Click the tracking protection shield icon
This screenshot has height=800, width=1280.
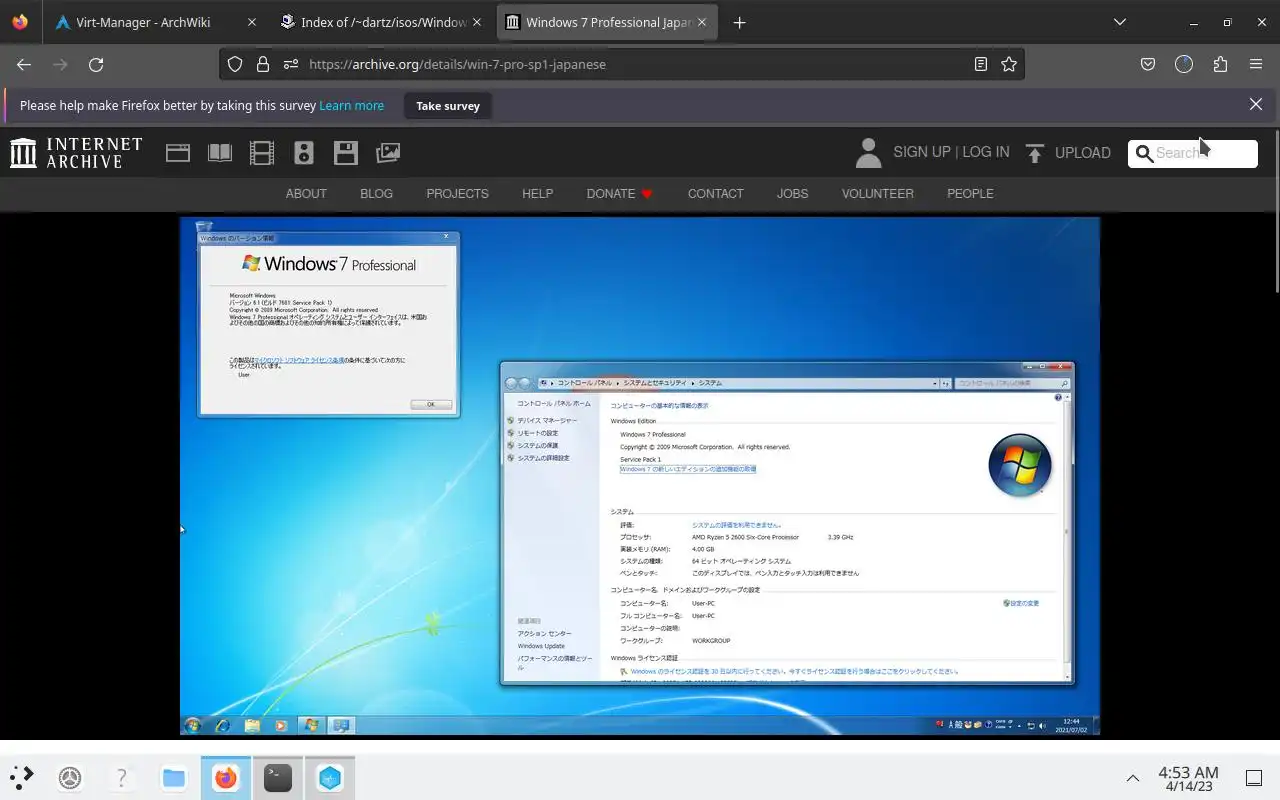tap(235, 64)
